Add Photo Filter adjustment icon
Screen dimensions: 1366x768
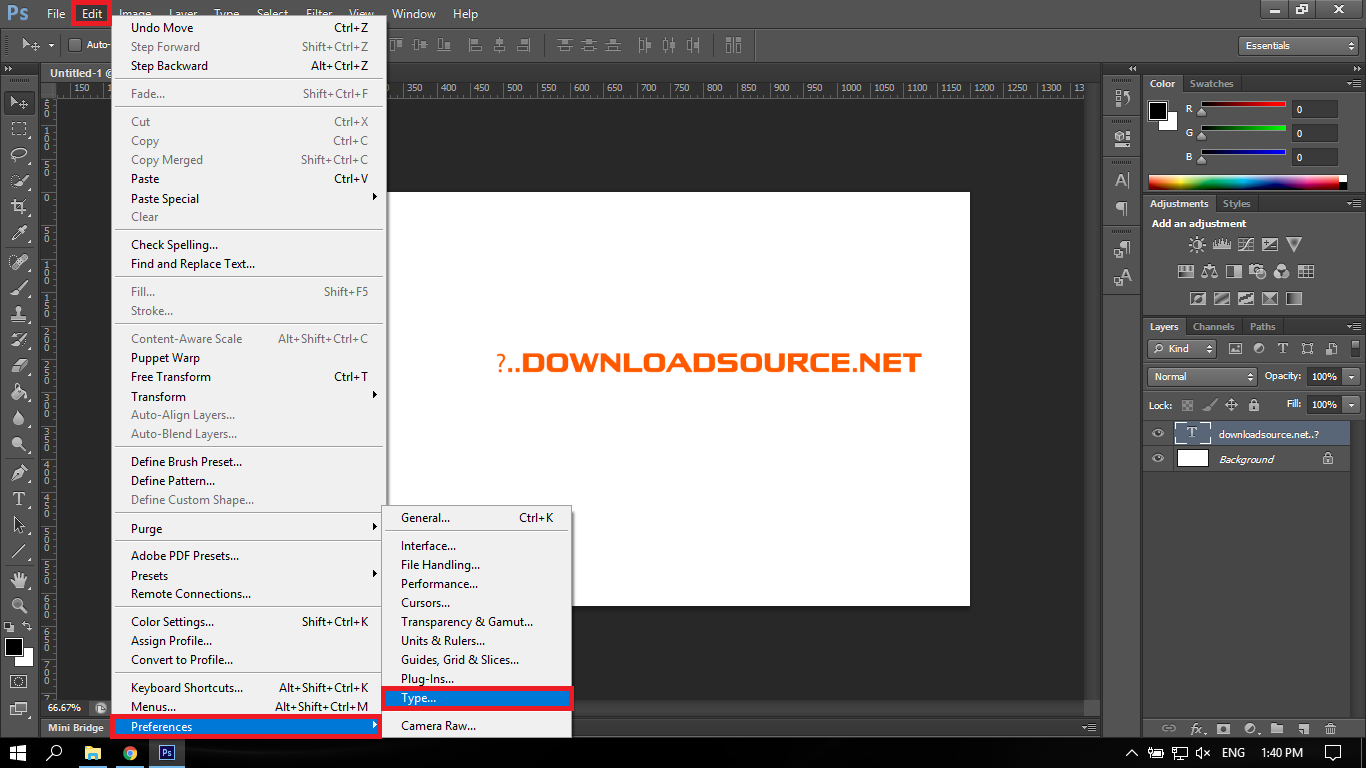click(1258, 271)
